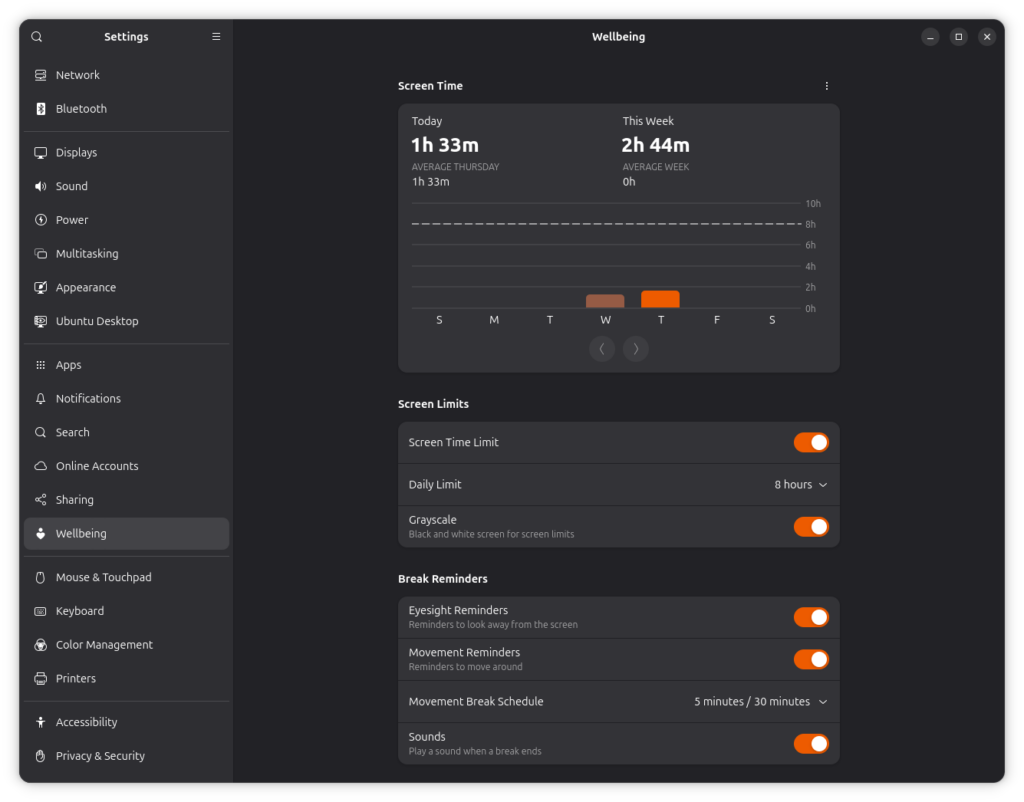Open Privacy & Security settings

(x=127, y=756)
